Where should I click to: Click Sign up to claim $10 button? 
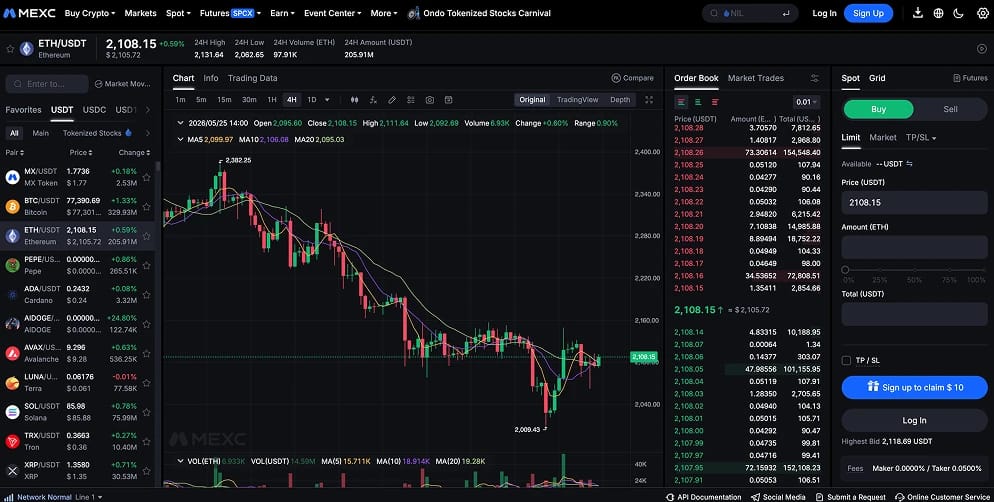[914, 387]
